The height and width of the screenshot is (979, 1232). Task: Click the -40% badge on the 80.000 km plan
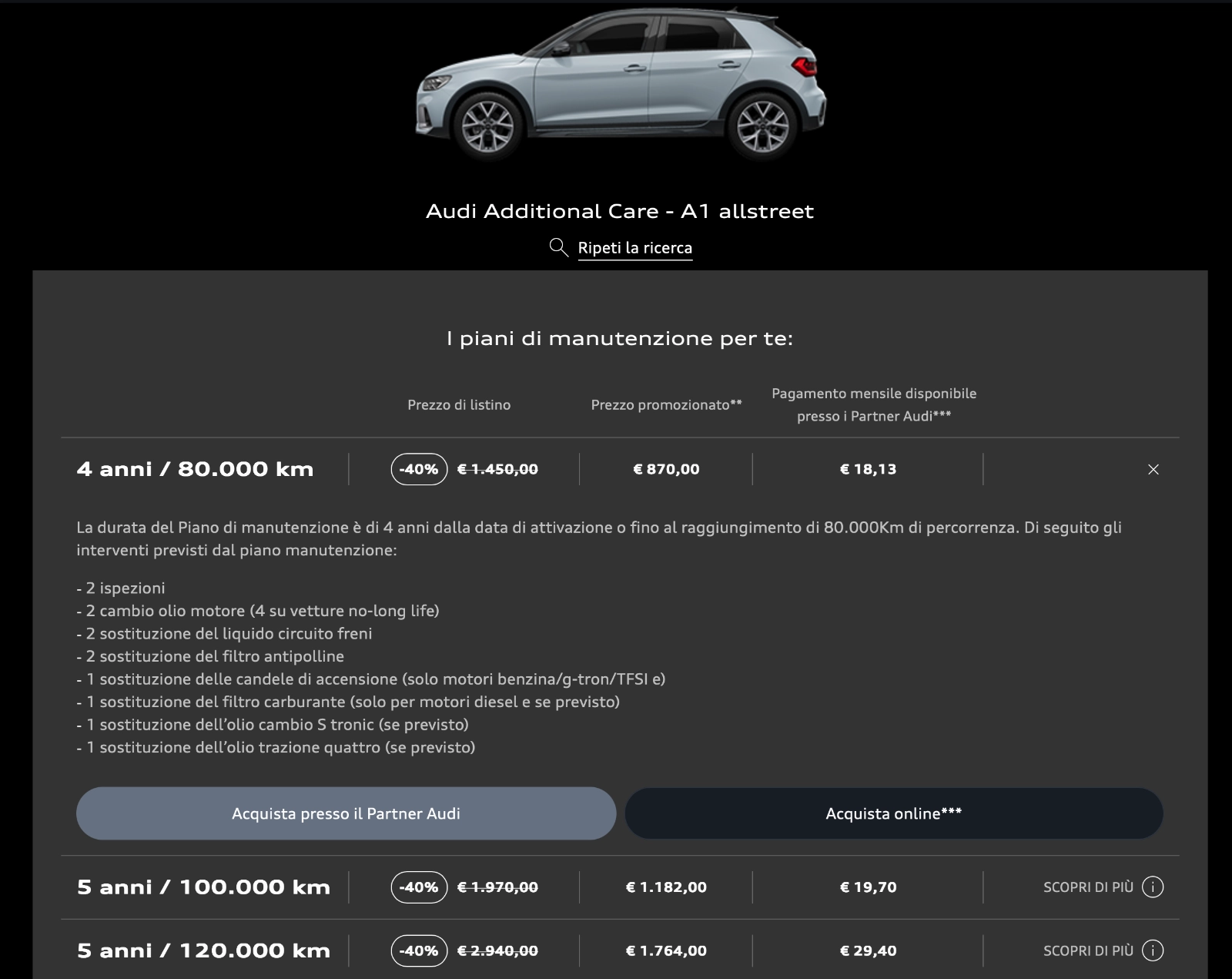(x=419, y=469)
